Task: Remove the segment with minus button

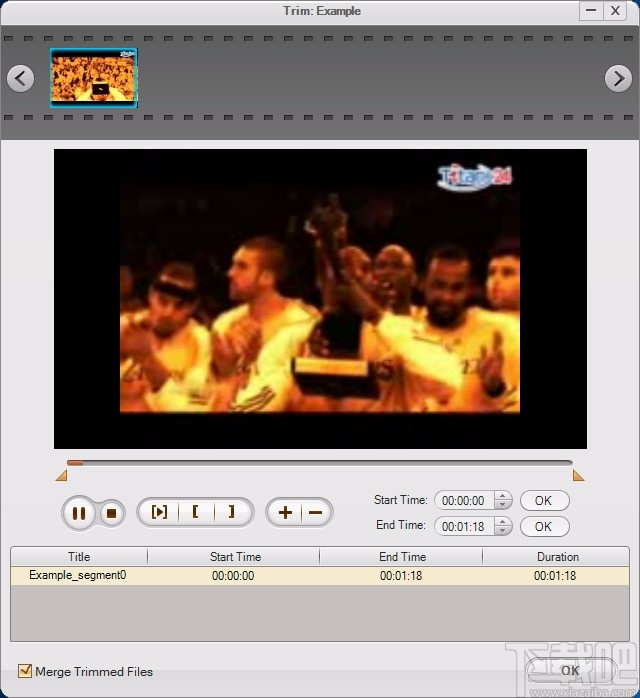Action: 316,512
